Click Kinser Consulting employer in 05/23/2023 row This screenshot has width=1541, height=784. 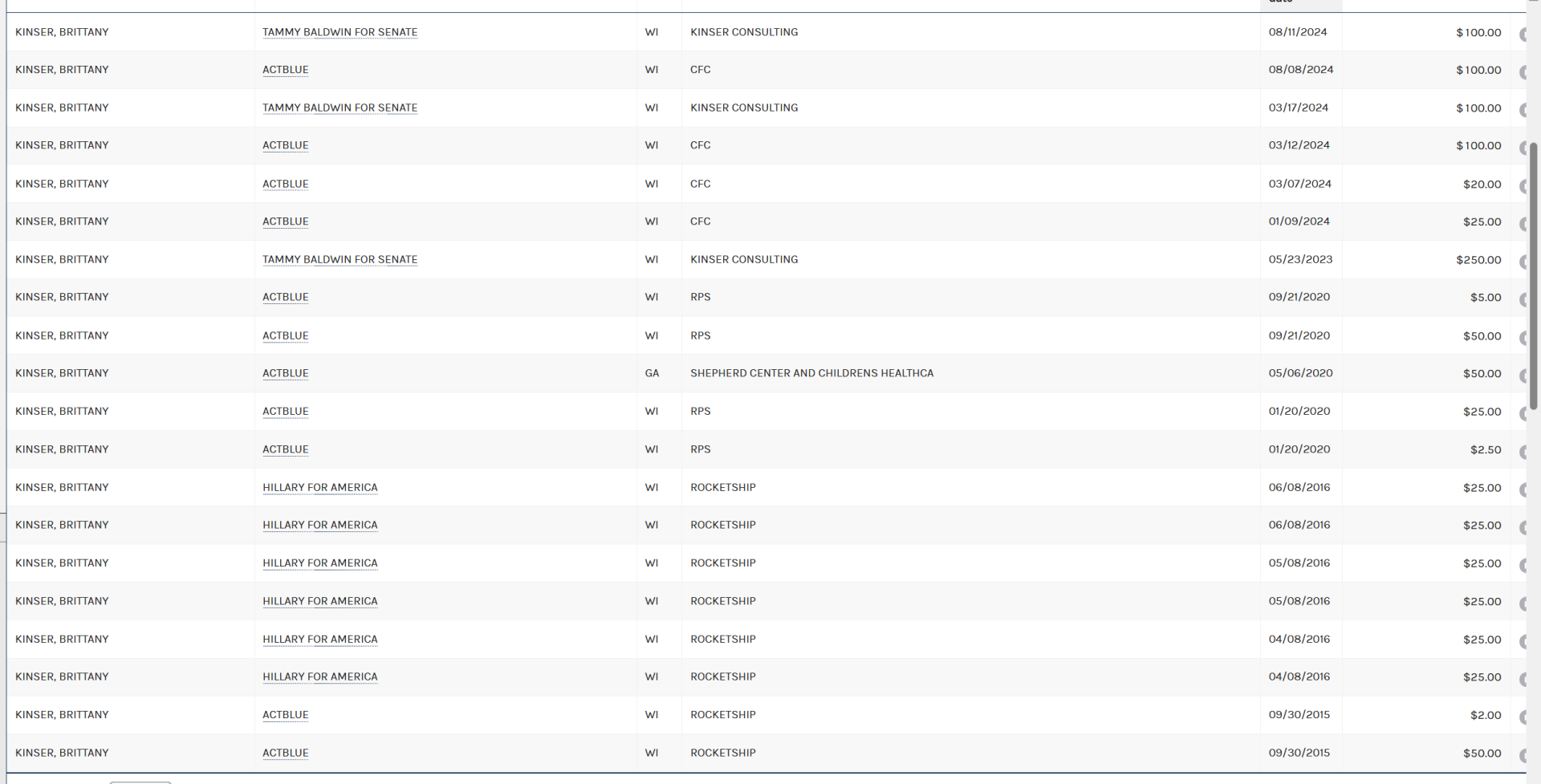(x=744, y=259)
